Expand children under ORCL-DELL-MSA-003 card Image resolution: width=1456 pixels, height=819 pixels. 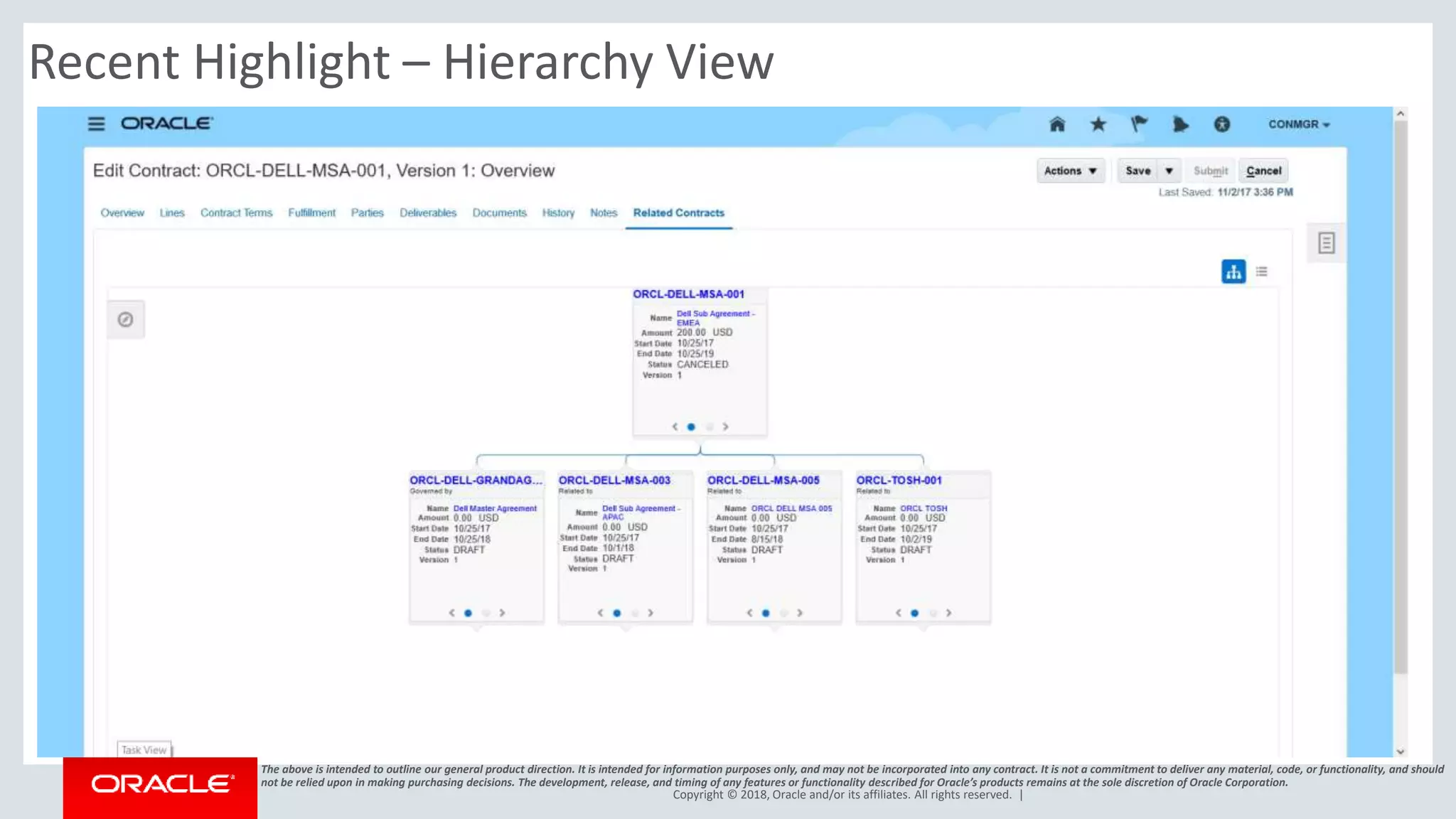(x=626, y=629)
